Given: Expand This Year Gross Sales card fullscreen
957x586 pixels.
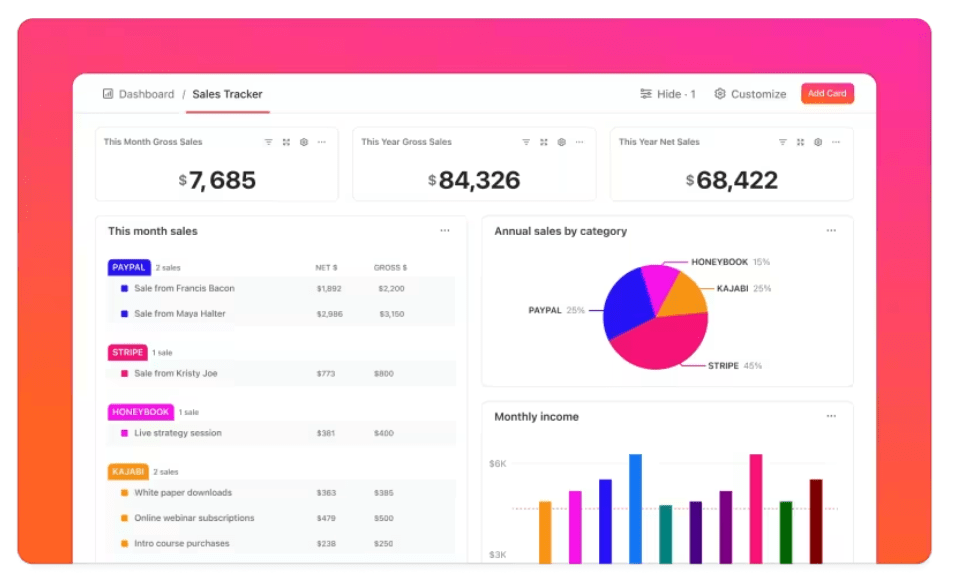Looking at the screenshot, I should (x=544, y=142).
